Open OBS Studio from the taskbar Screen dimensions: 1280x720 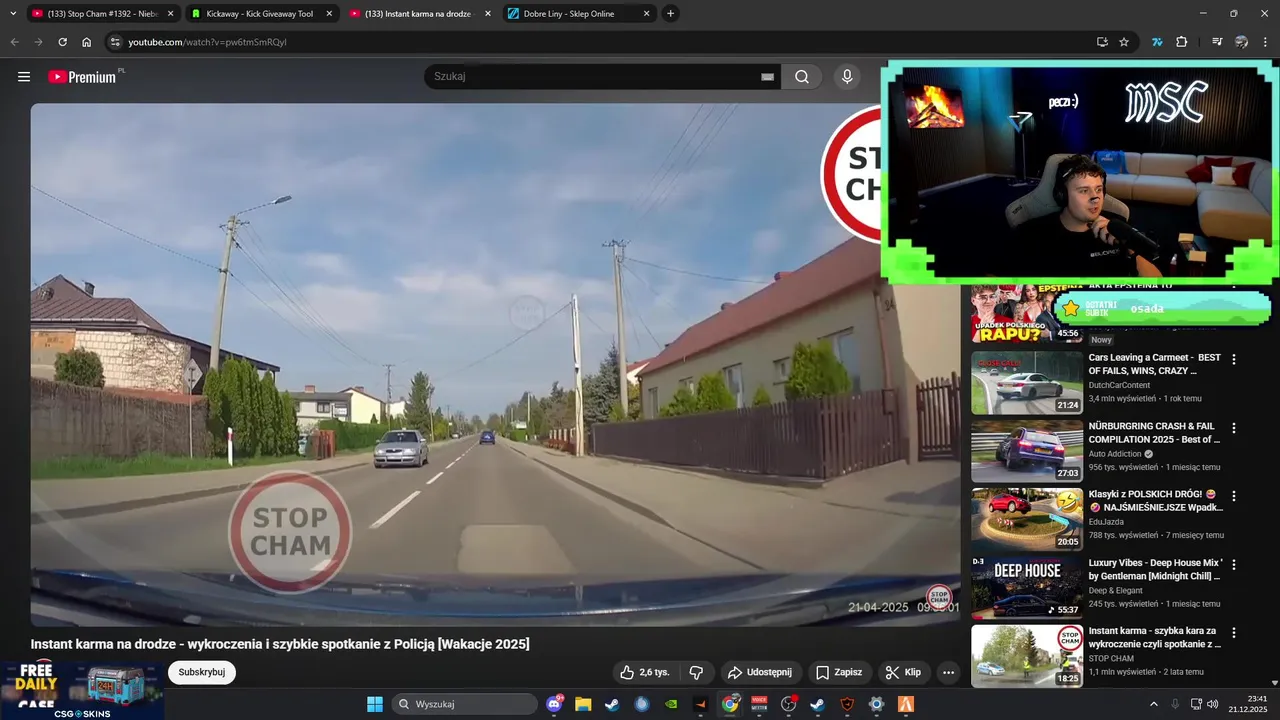point(788,704)
